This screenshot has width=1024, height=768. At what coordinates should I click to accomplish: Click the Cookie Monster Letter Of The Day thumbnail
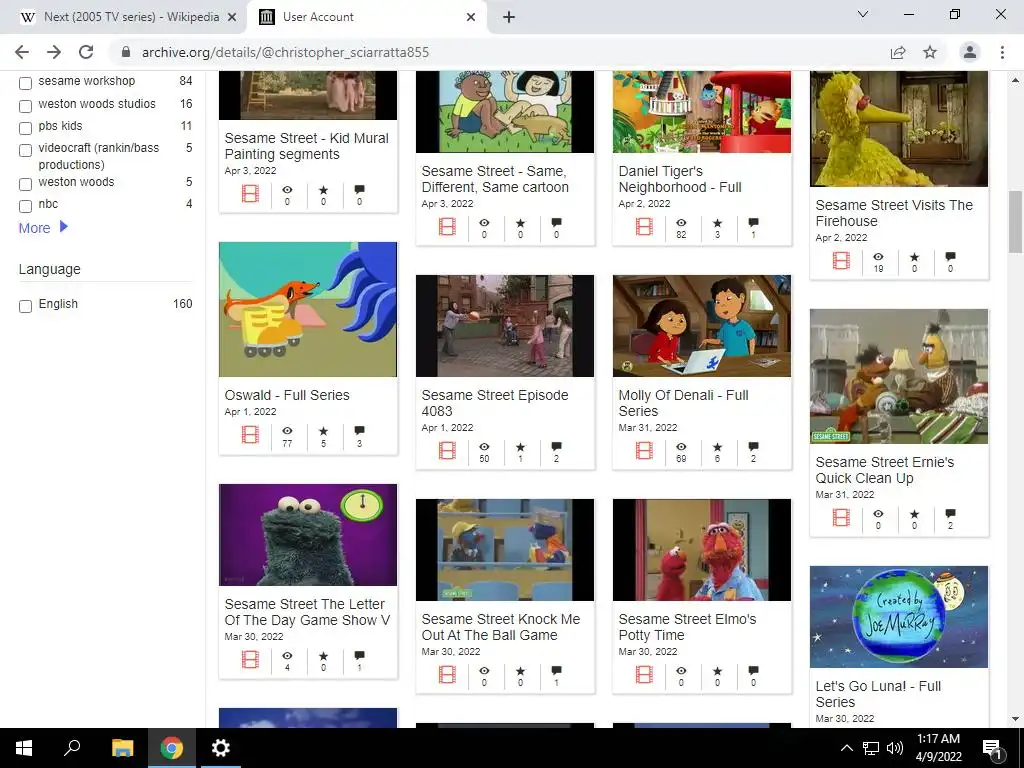pos(308,535)
